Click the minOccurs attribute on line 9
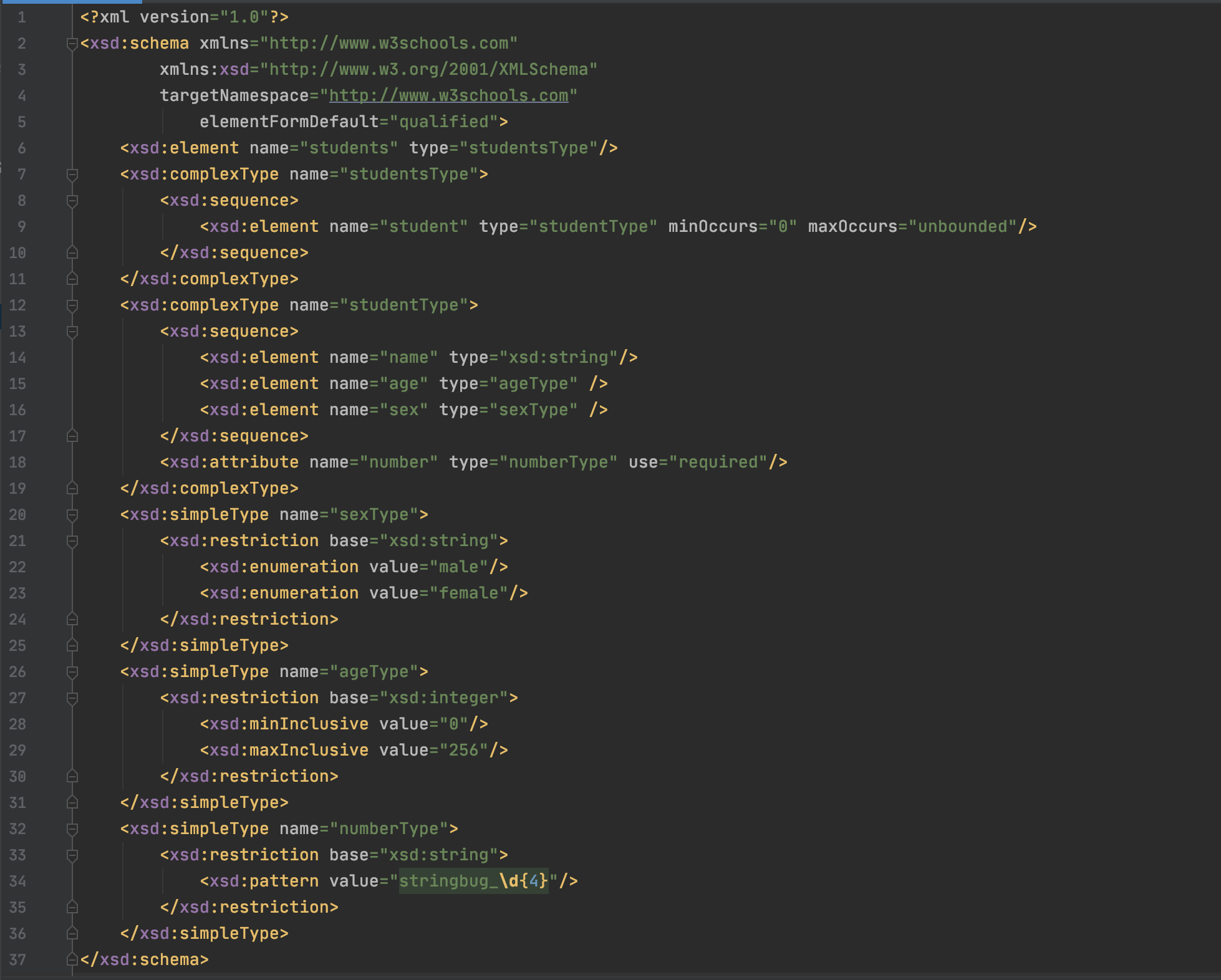 [713, 227]
